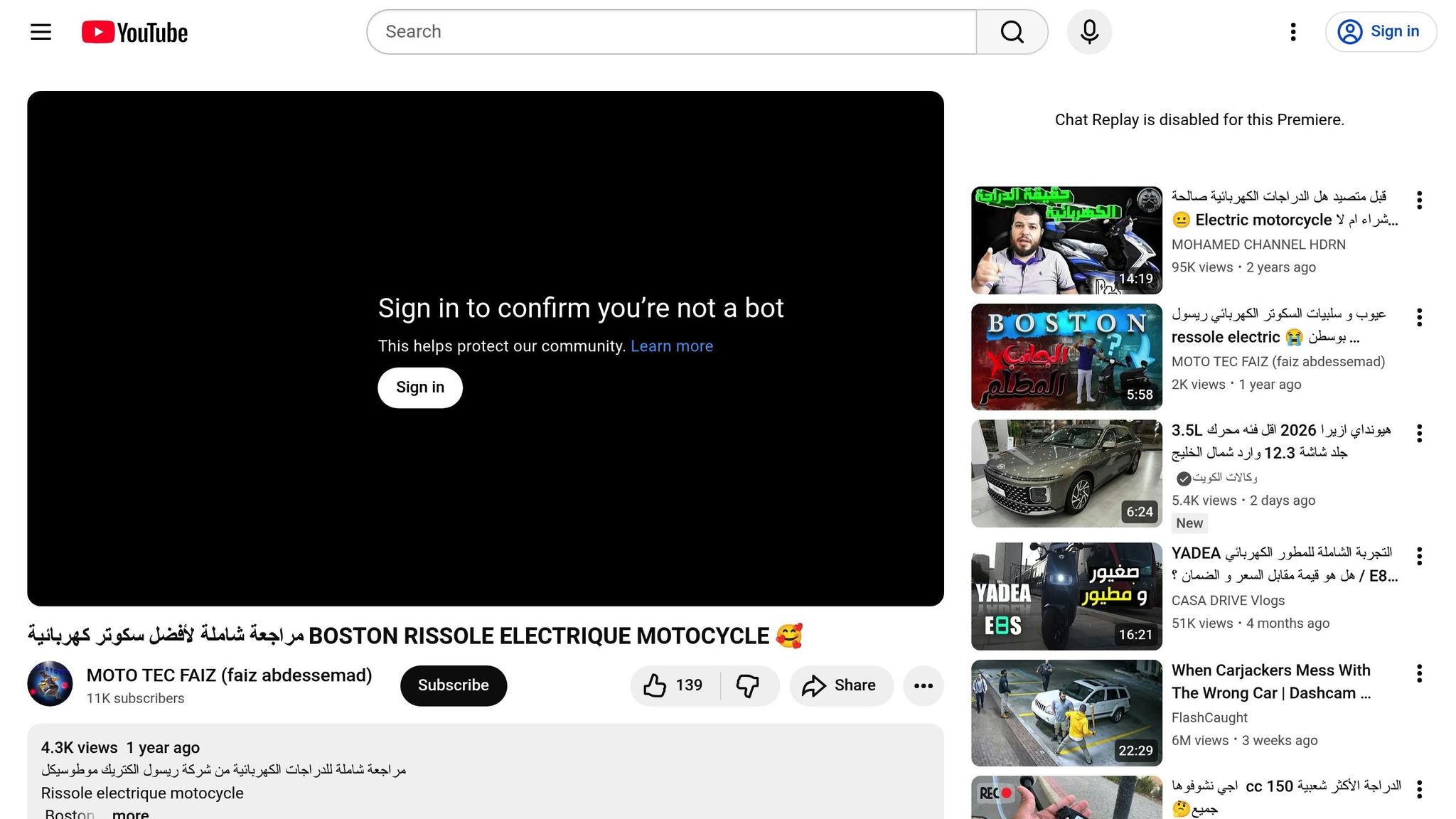Like the video with thumbs up
The height and width of the screenshot is (819, 1456).
673,685
